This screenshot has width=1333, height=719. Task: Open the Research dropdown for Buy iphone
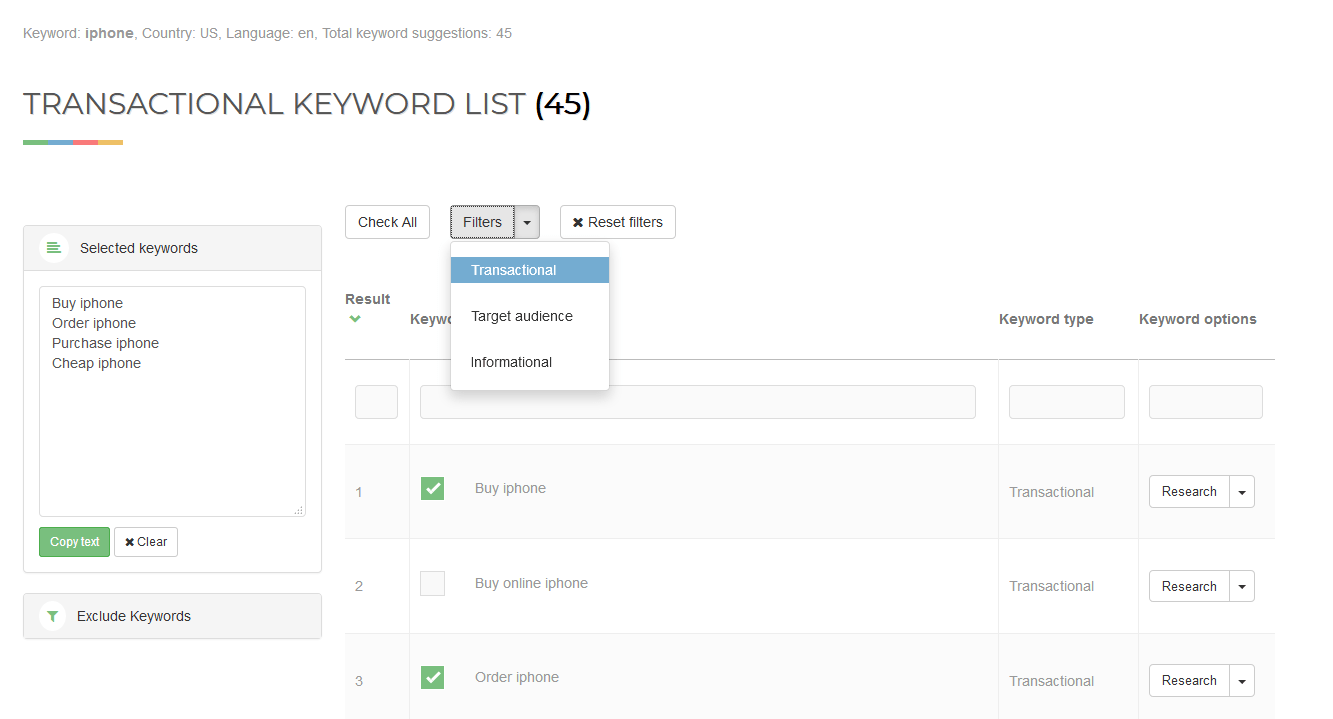pos(1241,491)
